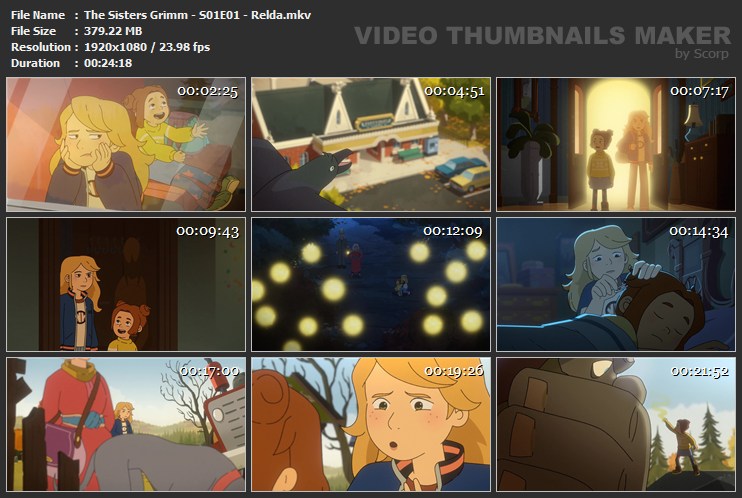Screen dimensions: 742x498
Task: Select the thumbnail at 00:21:52
Action: pyautogui.click(x=616, y=425)
